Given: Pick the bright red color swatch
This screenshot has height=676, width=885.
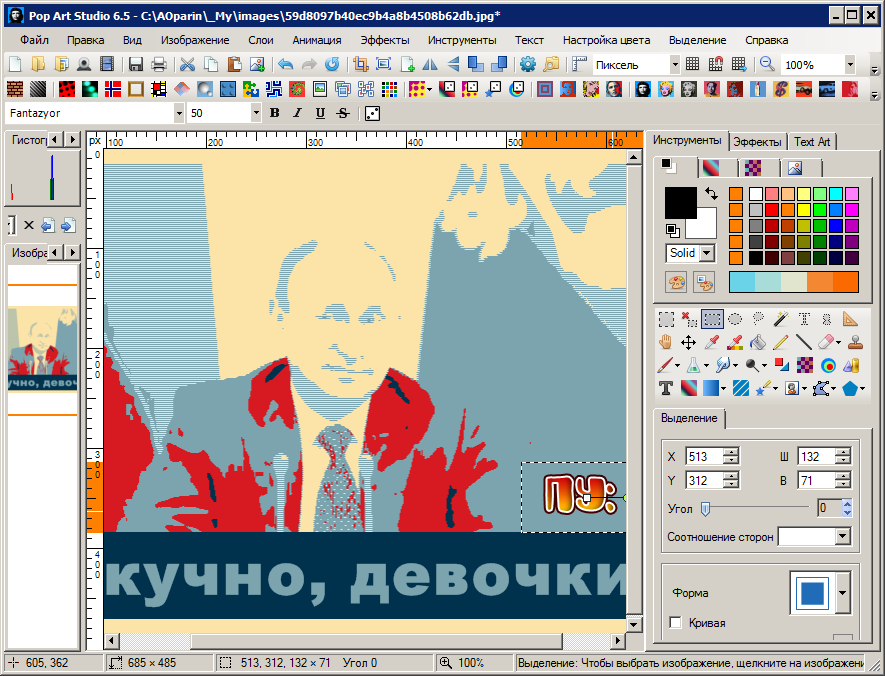Looking at the screenshot, I should (772, 210).
